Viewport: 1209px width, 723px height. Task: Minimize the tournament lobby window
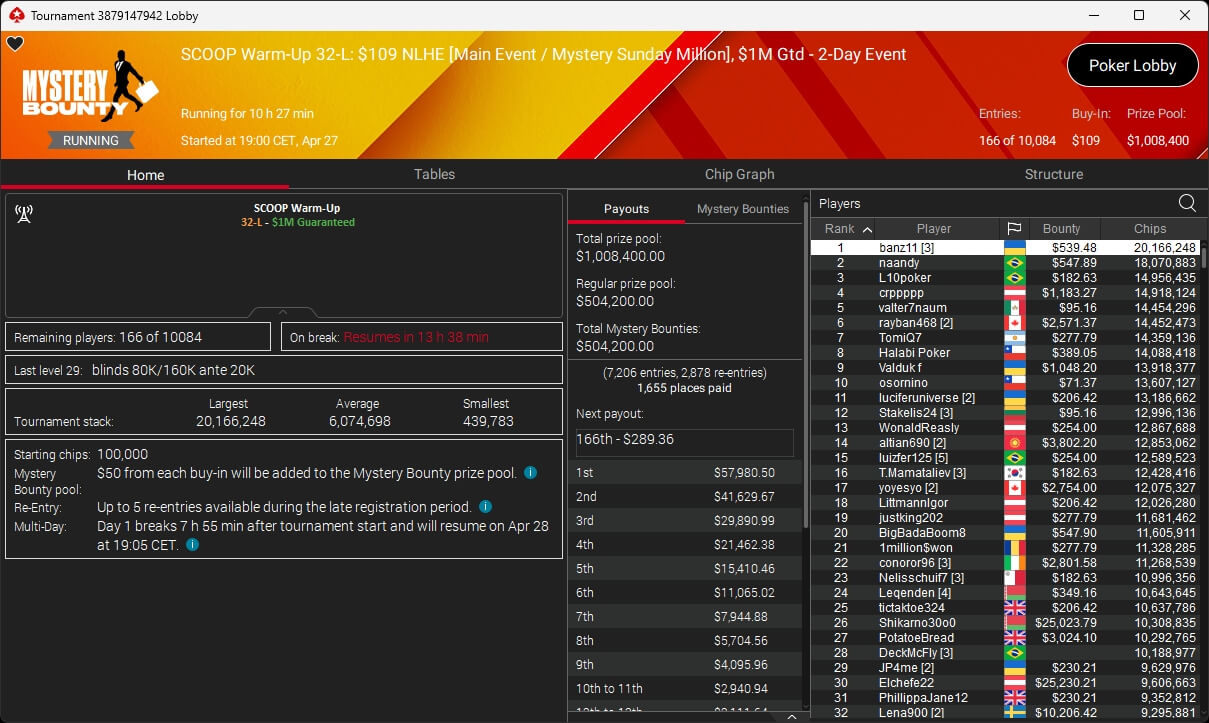[x=1093, y=15]
